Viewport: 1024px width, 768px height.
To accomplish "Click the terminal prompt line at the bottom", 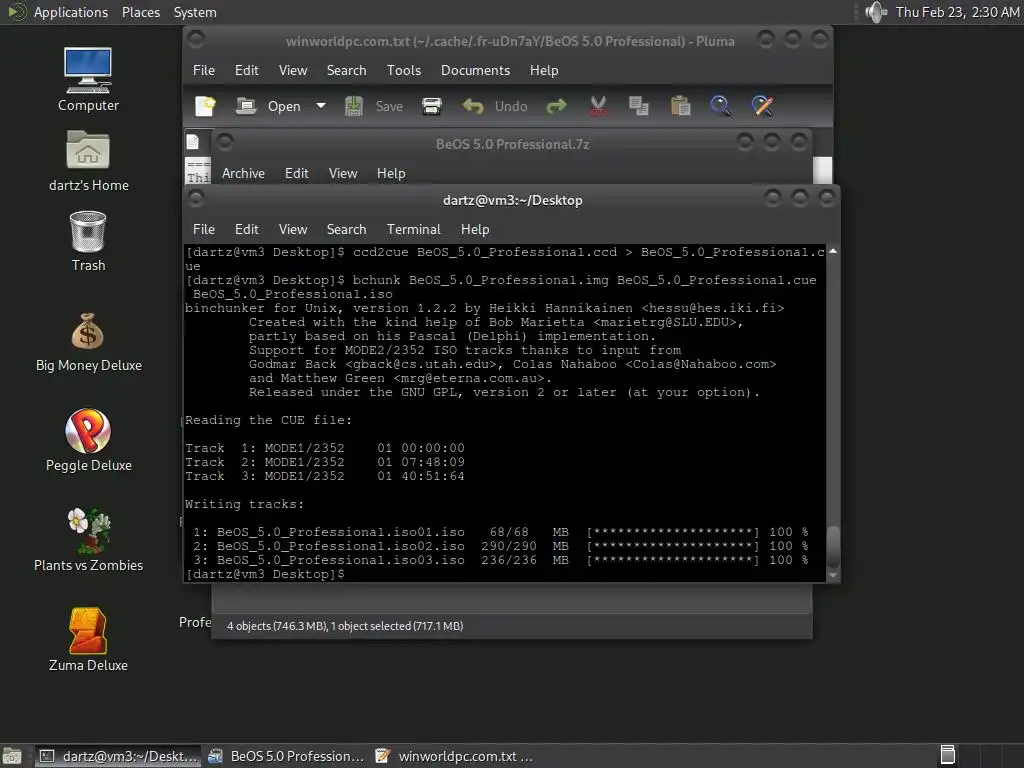I will click(265, 575).
